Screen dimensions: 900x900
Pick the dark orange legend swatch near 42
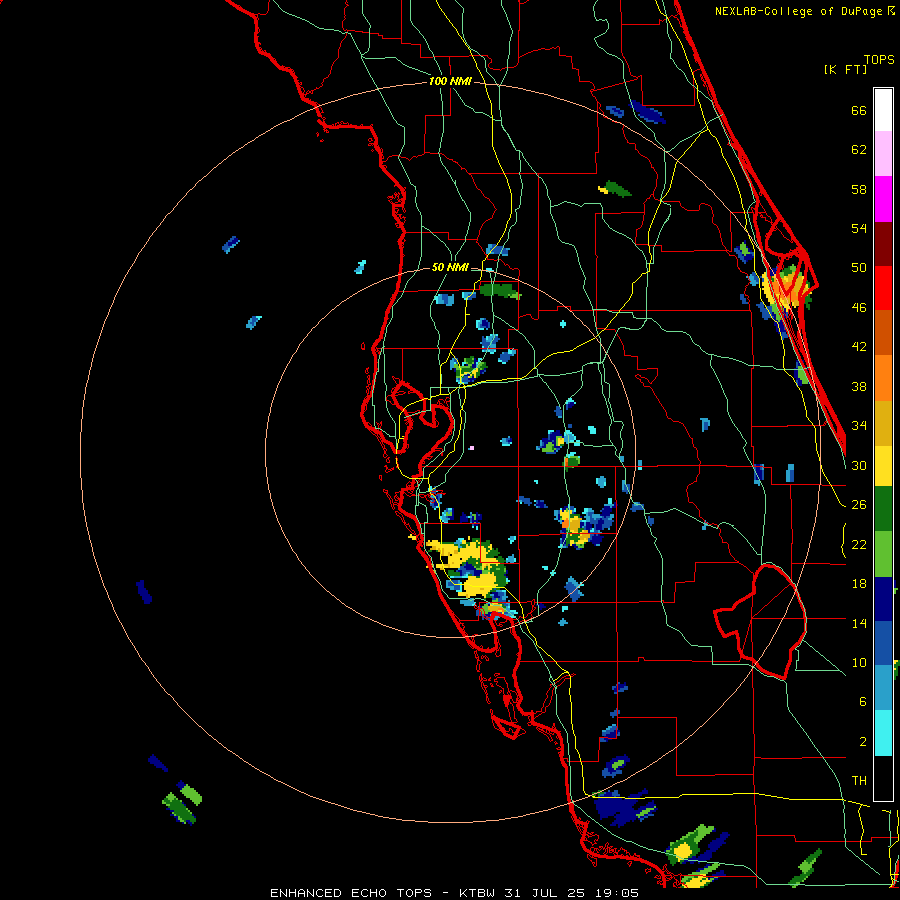883,332
